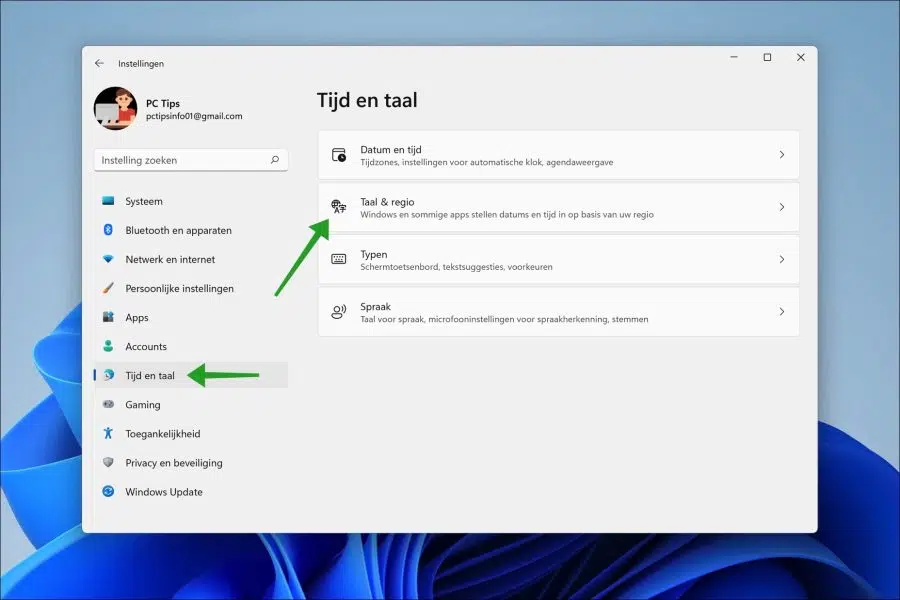Go back using the arrow beside Instellingen
900x600 pixels.
click(99, 63)
